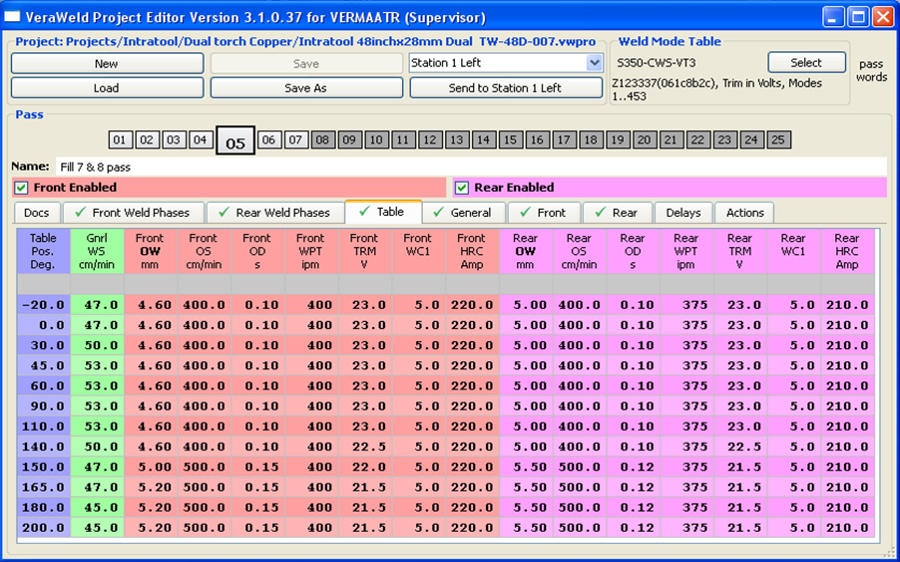900x562 pixels.
Task: Click the VeraWeld title bar app icon
Action: (x=12, y=17)
